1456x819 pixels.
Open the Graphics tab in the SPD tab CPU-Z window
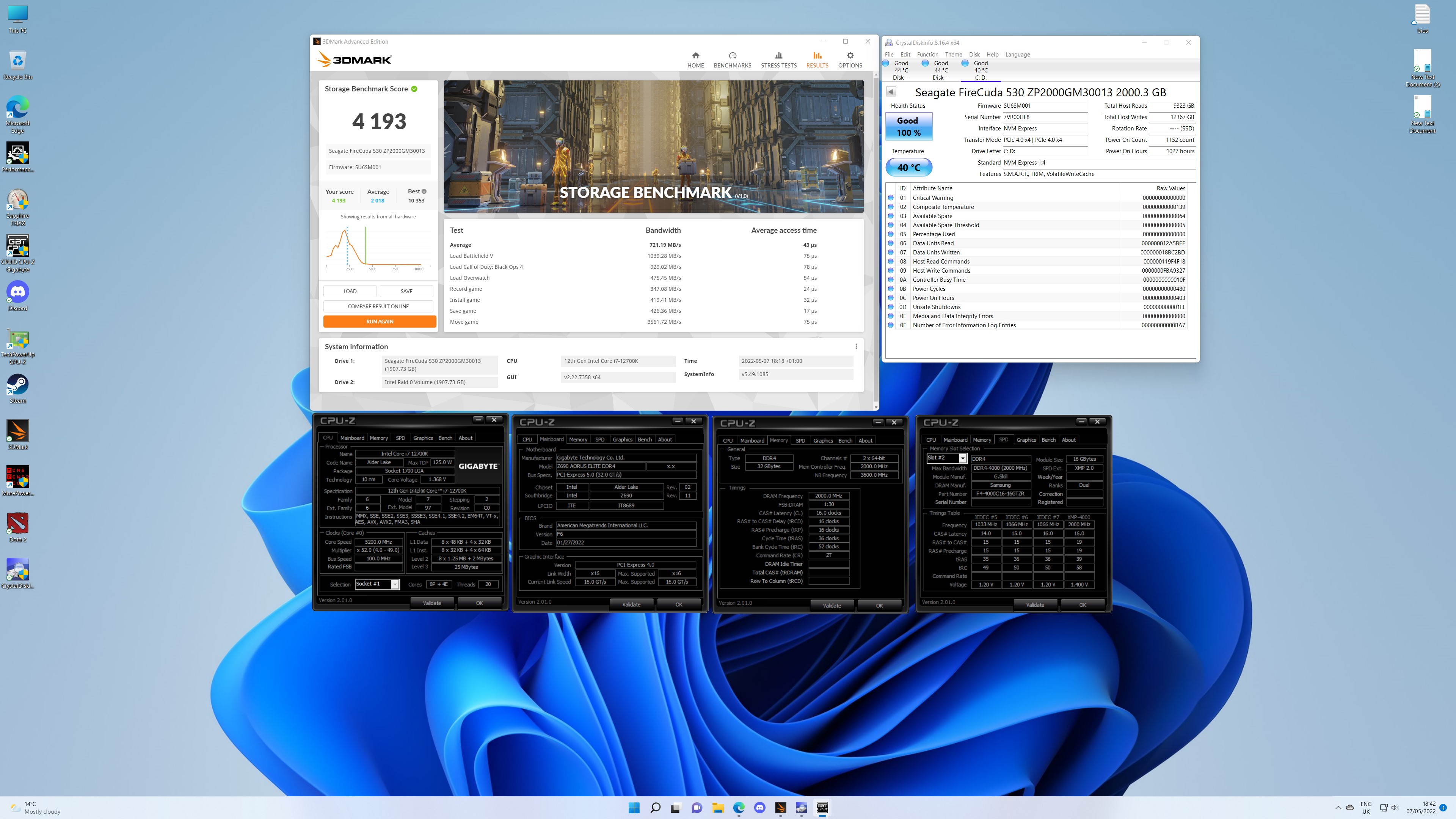[x=1026, y=440]
